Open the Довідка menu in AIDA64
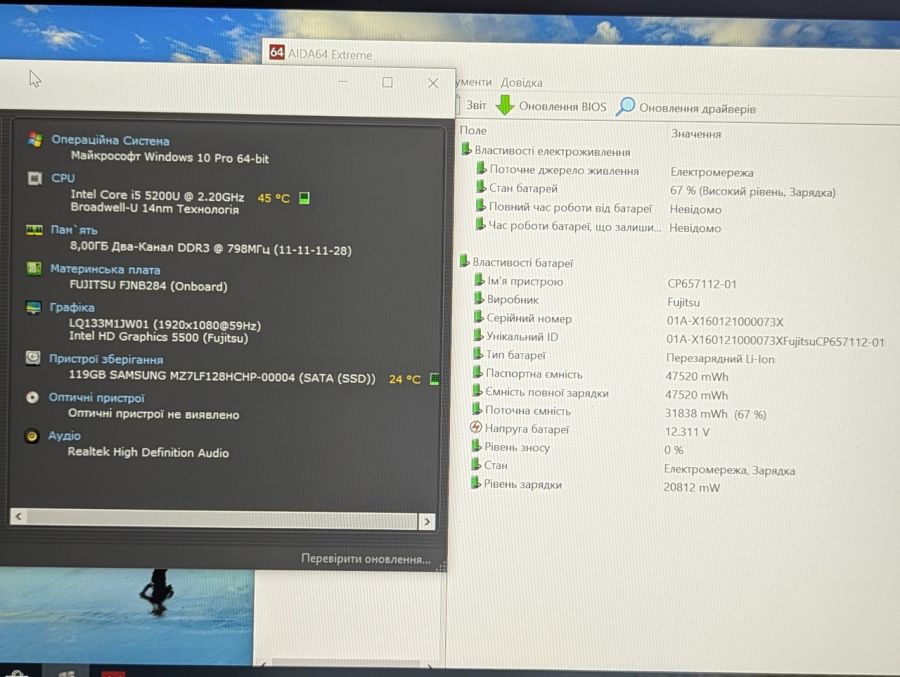 click(521, 82)
